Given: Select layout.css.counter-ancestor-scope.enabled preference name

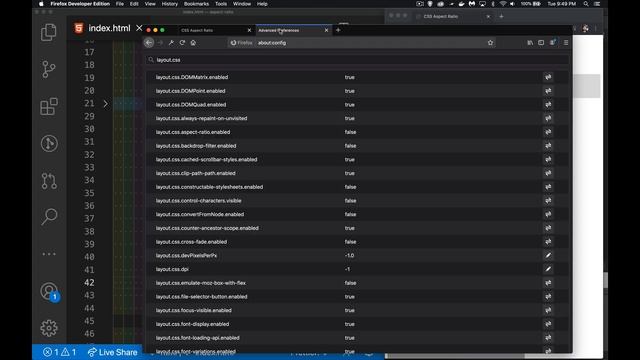Looking at the screenshot, I should click(207, 228).
